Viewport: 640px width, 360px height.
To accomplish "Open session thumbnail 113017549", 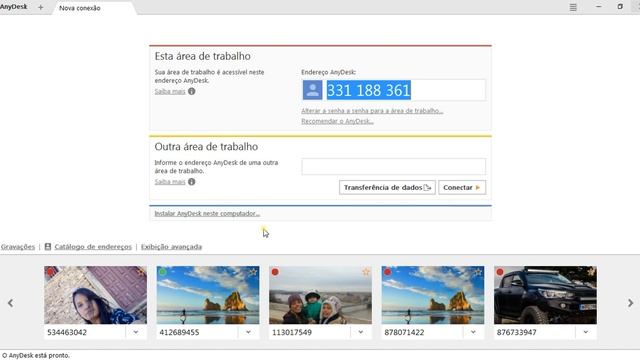I will pos(320,295).
